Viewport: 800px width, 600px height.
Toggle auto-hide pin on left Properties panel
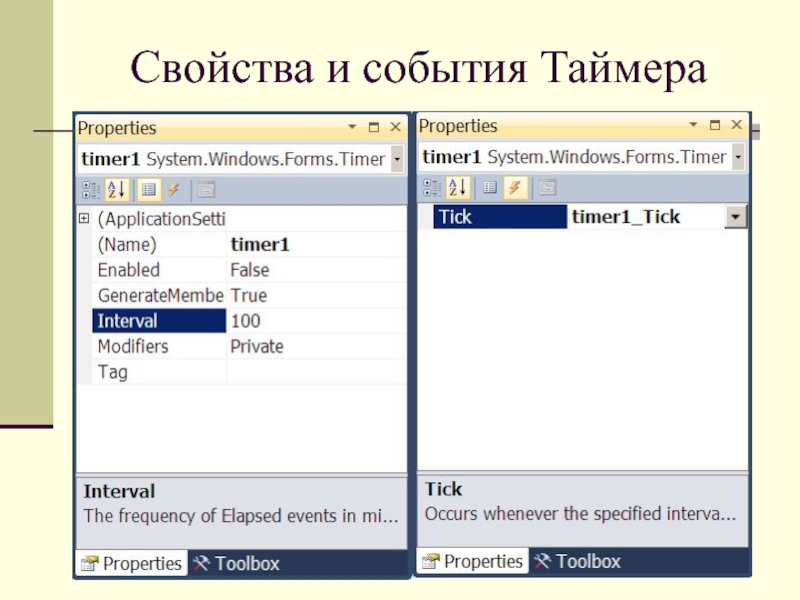[373, 128]
